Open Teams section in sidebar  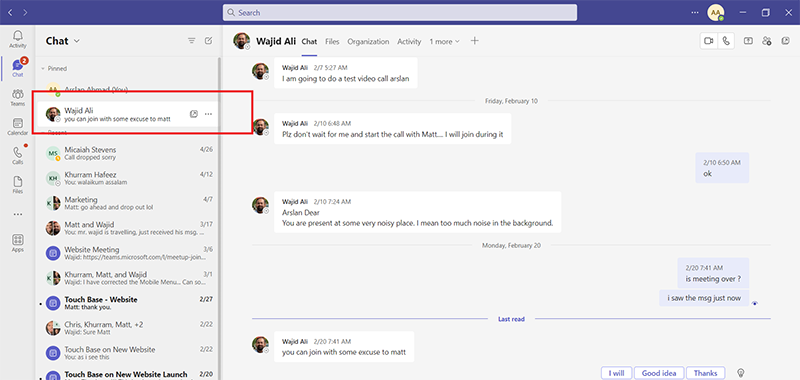pyautogui.click(x=18, y=97)
